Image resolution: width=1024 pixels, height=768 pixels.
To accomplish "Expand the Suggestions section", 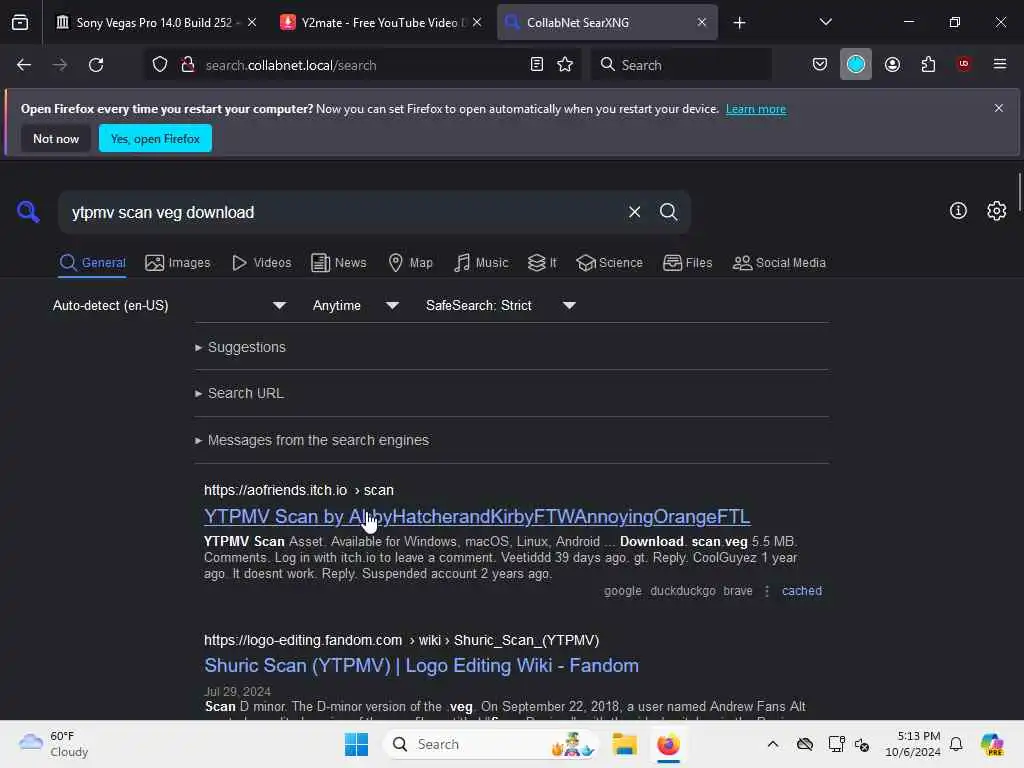I will click(240, 347).
